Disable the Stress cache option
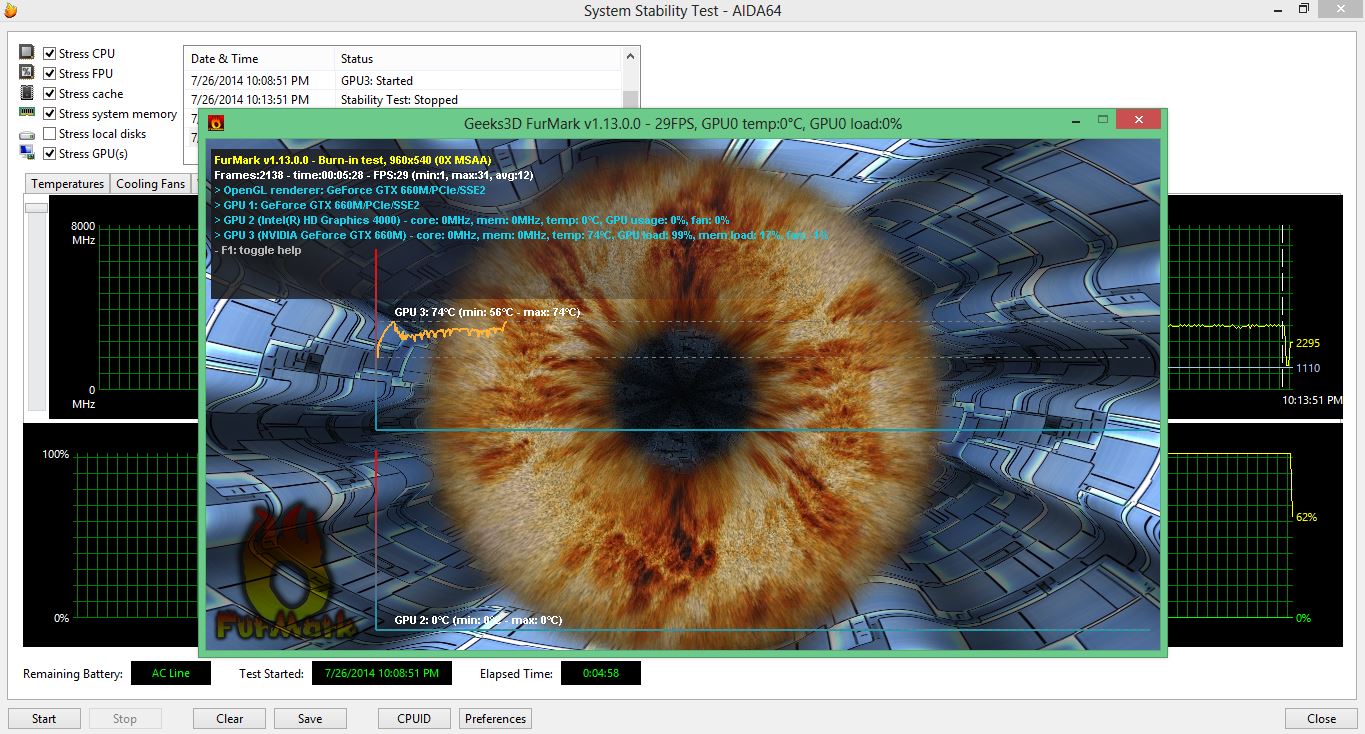This screenshot has height=734, width=1365. [50, 94]
